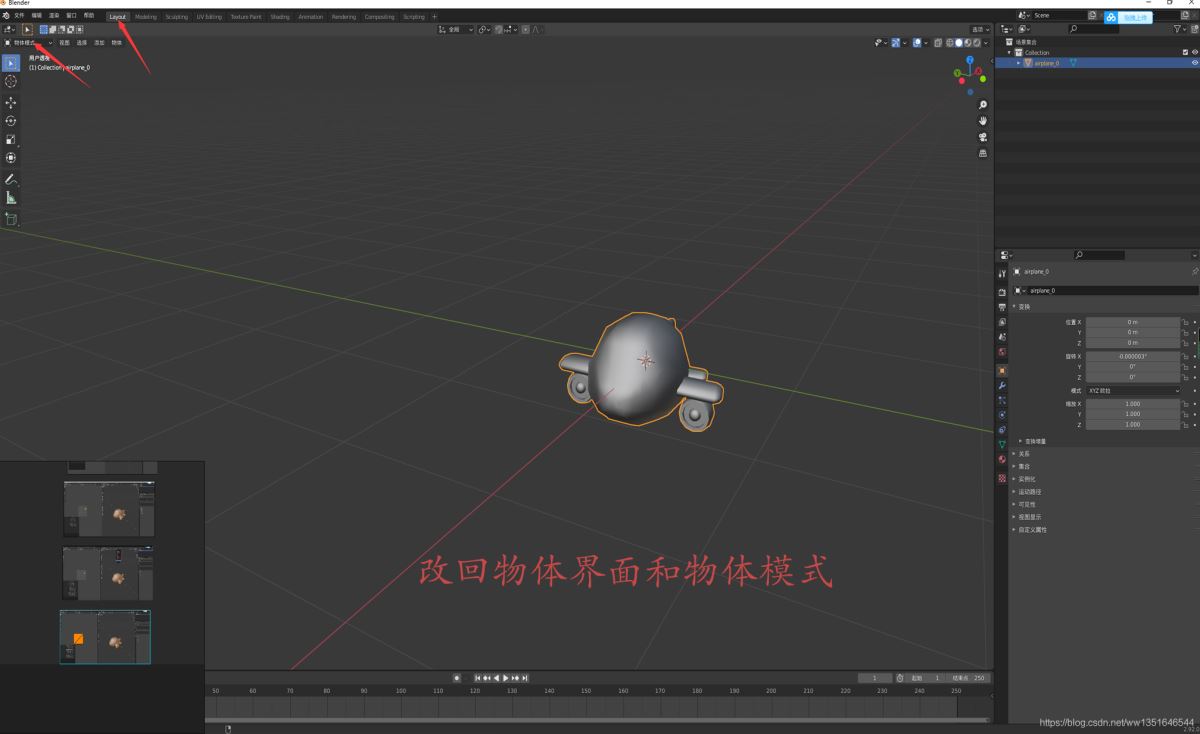Activate the Measure tool in the toolbar
This screenshot has height=734, width=1200.
[x=11, y=197]
